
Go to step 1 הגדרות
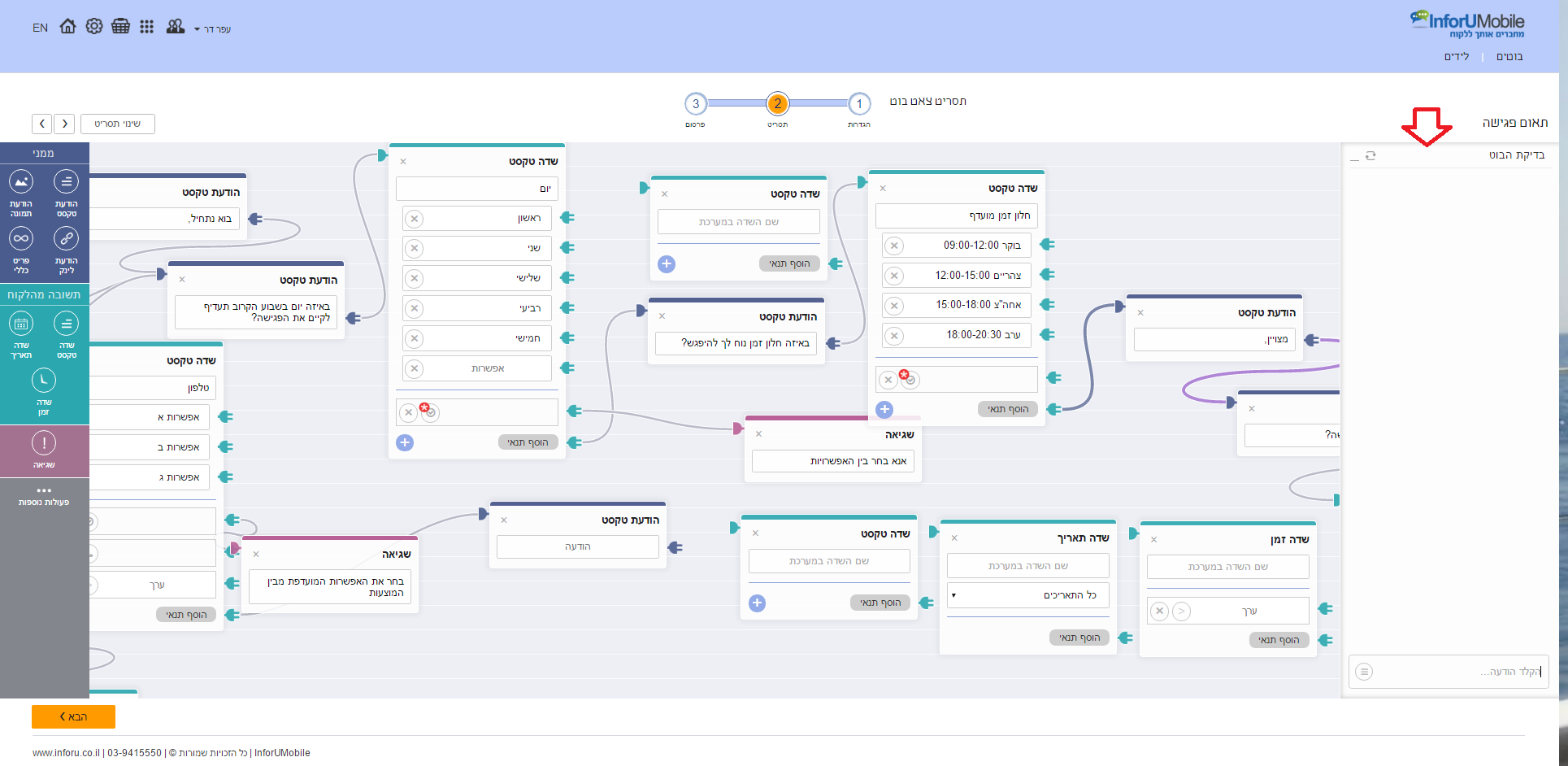point(859,104)
